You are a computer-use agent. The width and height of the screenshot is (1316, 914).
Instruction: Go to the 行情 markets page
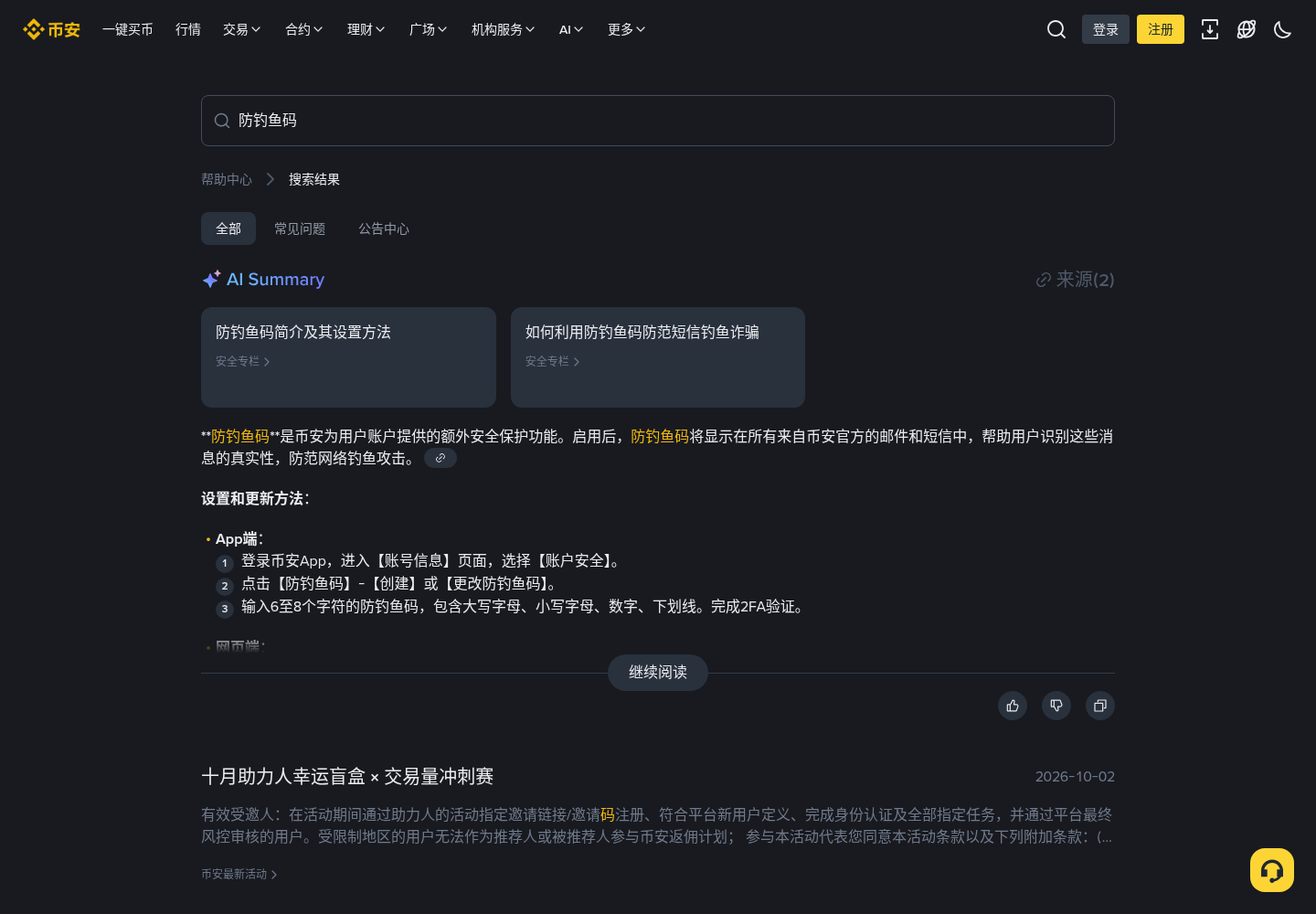click(x=188, y=29)
